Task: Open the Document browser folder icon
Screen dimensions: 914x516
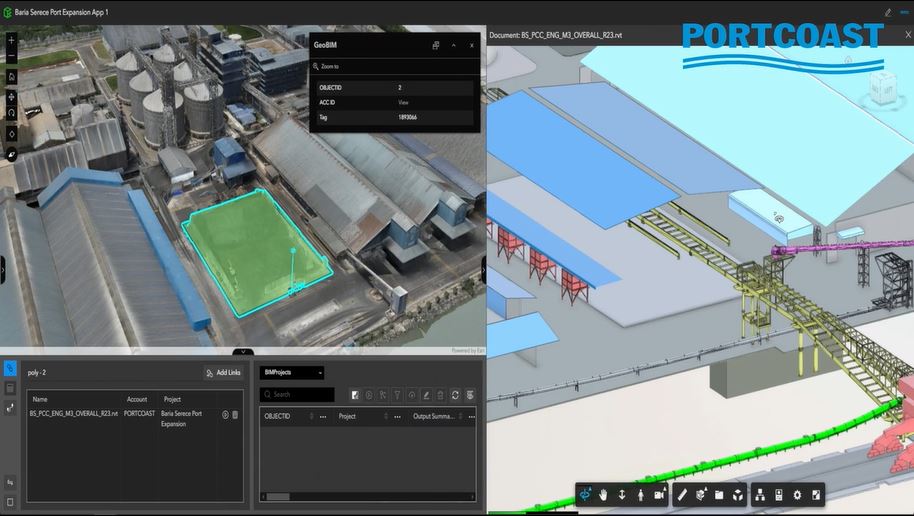Action: (x=719, y=495)
